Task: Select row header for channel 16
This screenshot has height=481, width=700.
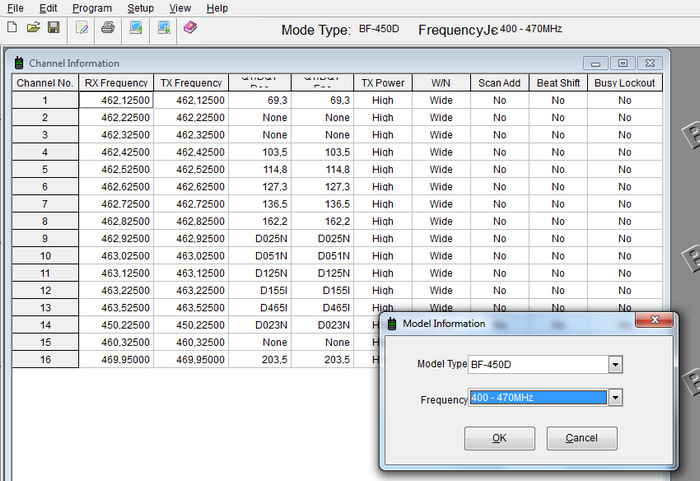Action: [45, 359]
